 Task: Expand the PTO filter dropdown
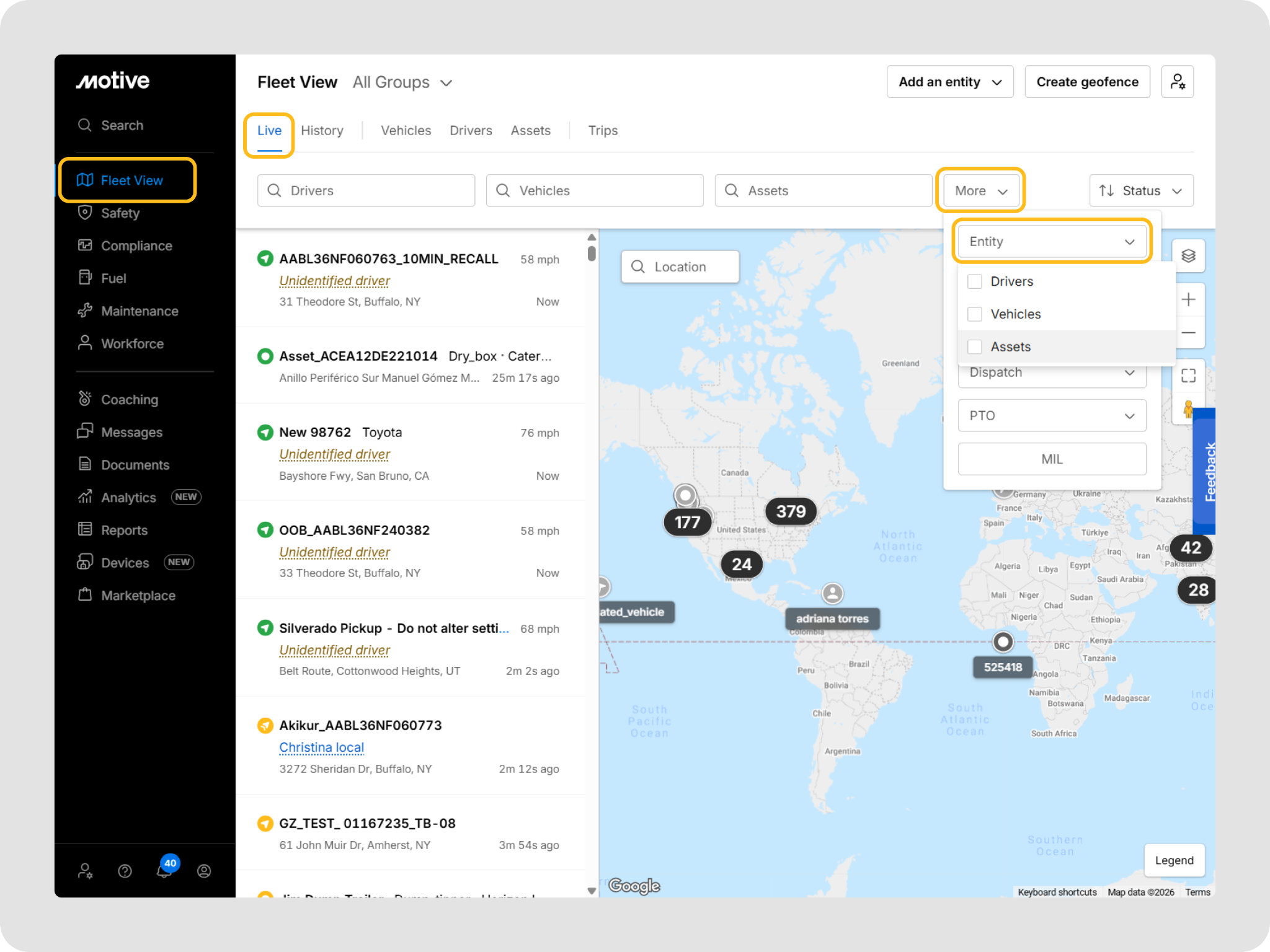click(x=1052, y=416)
